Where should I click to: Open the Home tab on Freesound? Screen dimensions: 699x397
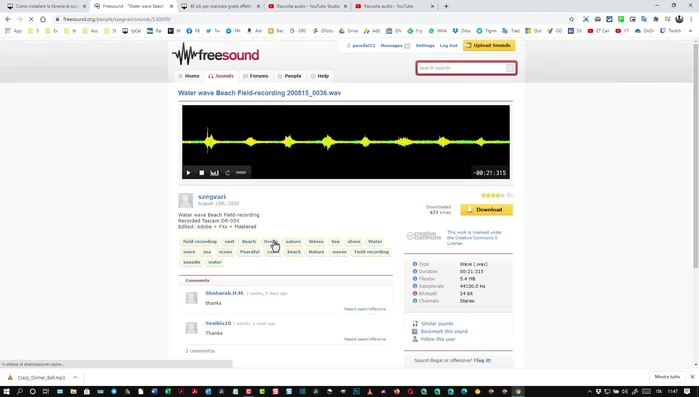point(189,76)
